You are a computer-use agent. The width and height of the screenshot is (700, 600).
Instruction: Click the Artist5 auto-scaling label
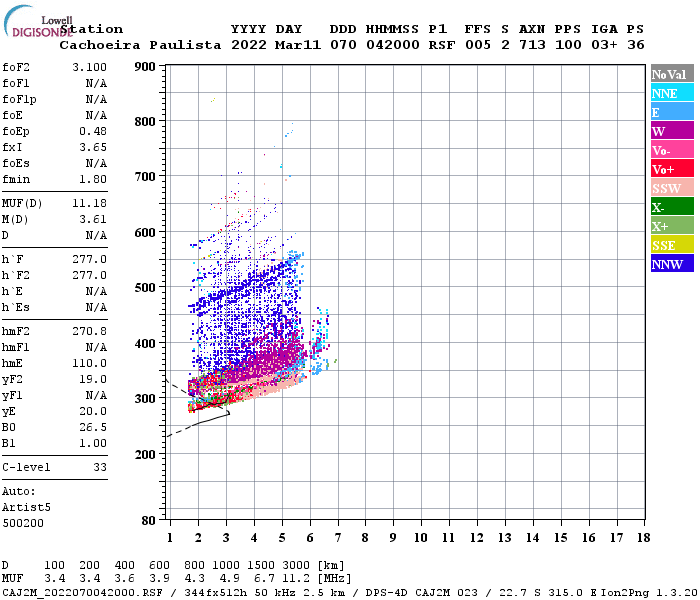click(26, 508)
